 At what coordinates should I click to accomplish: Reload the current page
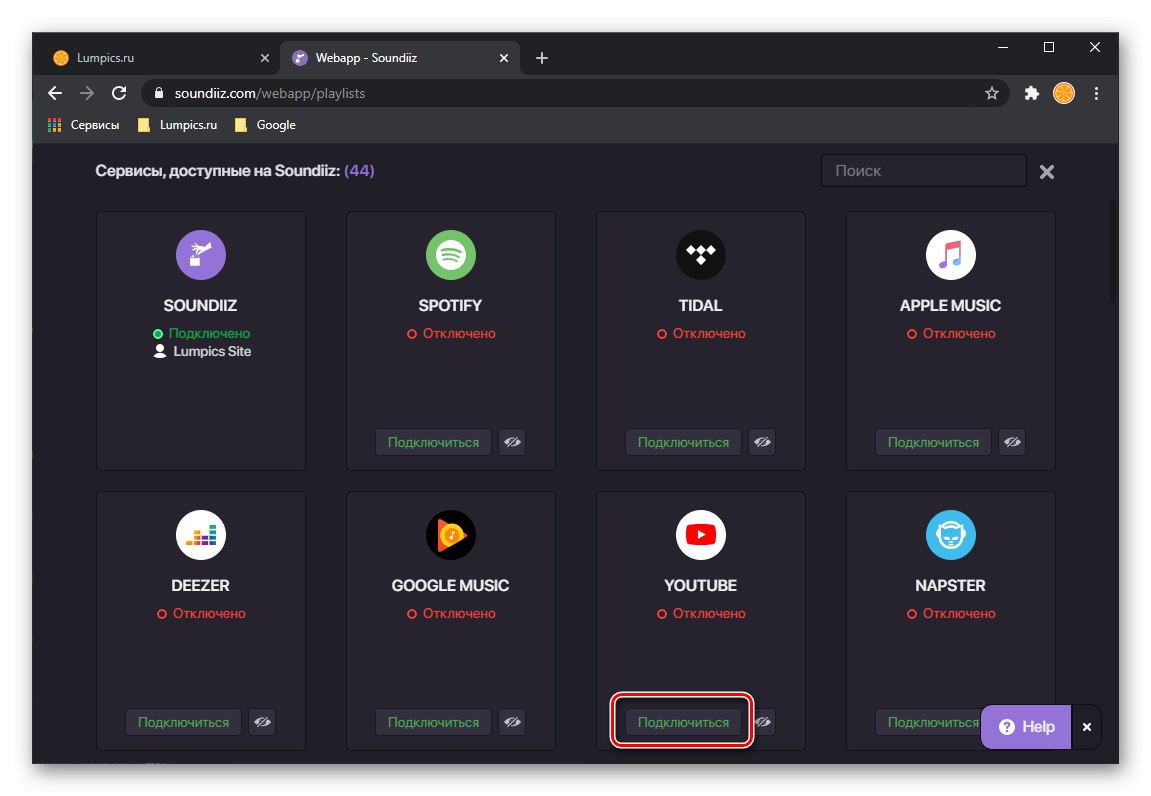[119, 93]
